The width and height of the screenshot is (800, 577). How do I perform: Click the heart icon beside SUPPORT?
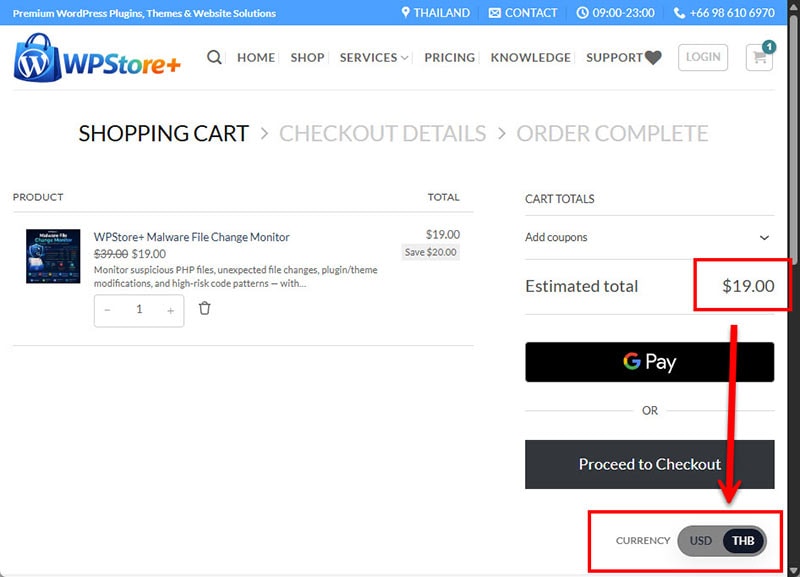coord(653,57)
